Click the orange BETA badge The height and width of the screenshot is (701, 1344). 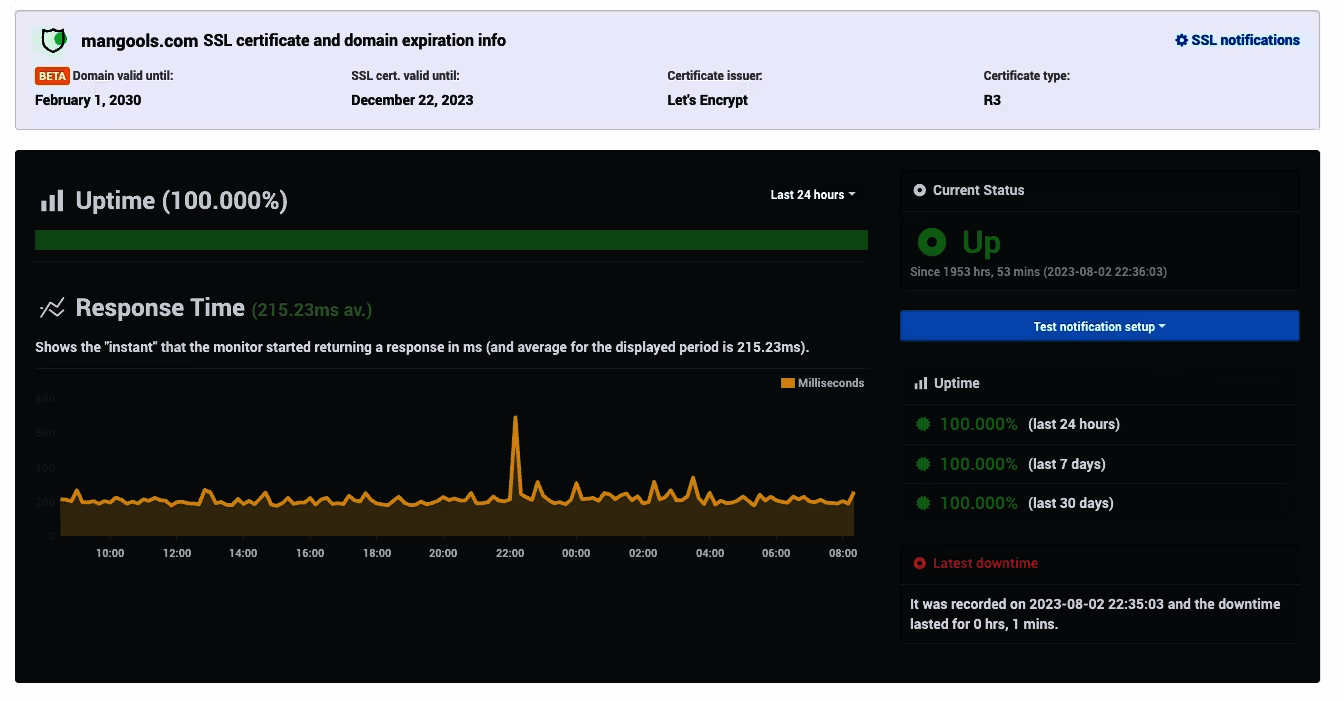tap(52, 76)
